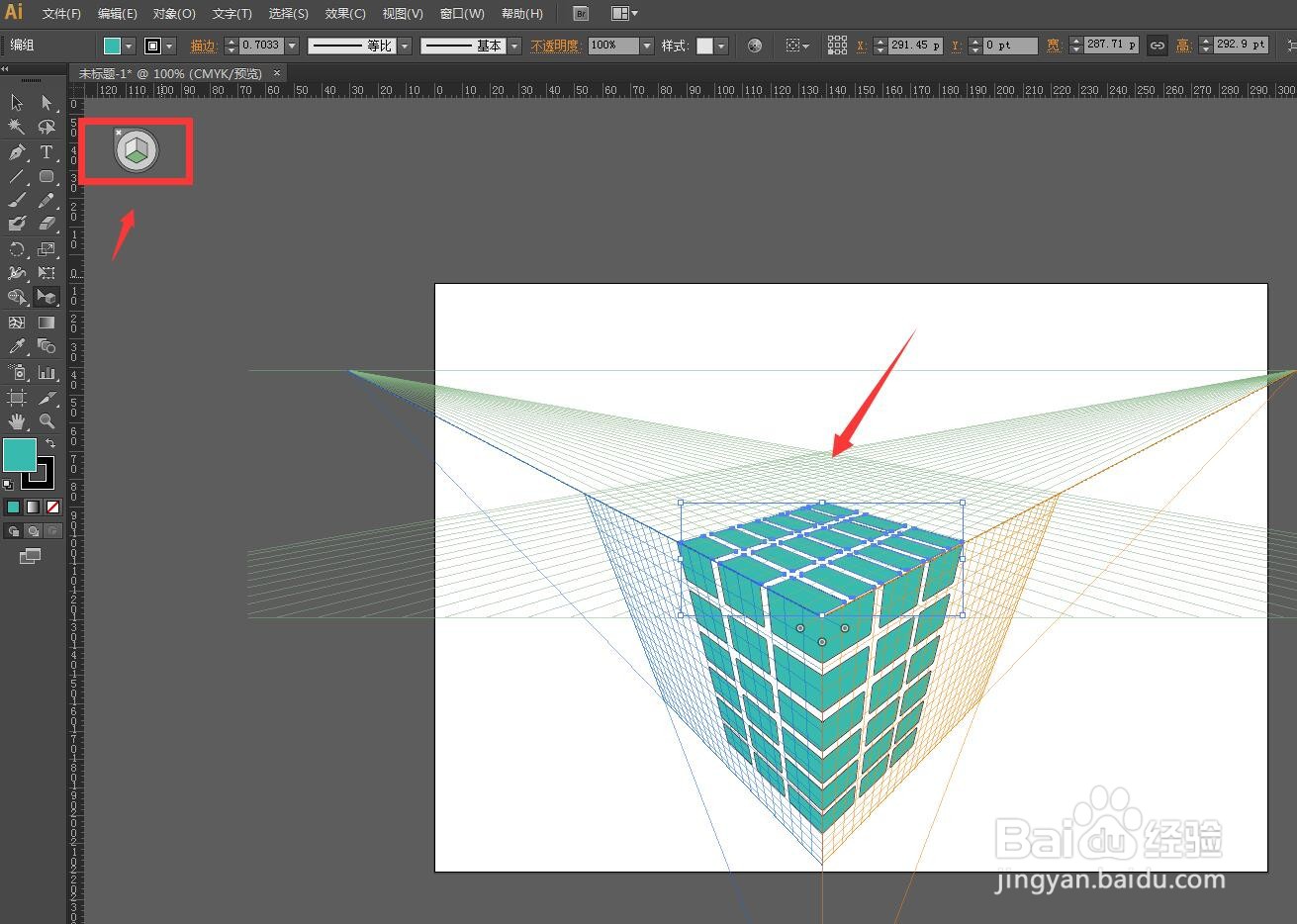Click the plane switching widget cube
Viewport: 1297px width, 924px height.
[137, 150]
